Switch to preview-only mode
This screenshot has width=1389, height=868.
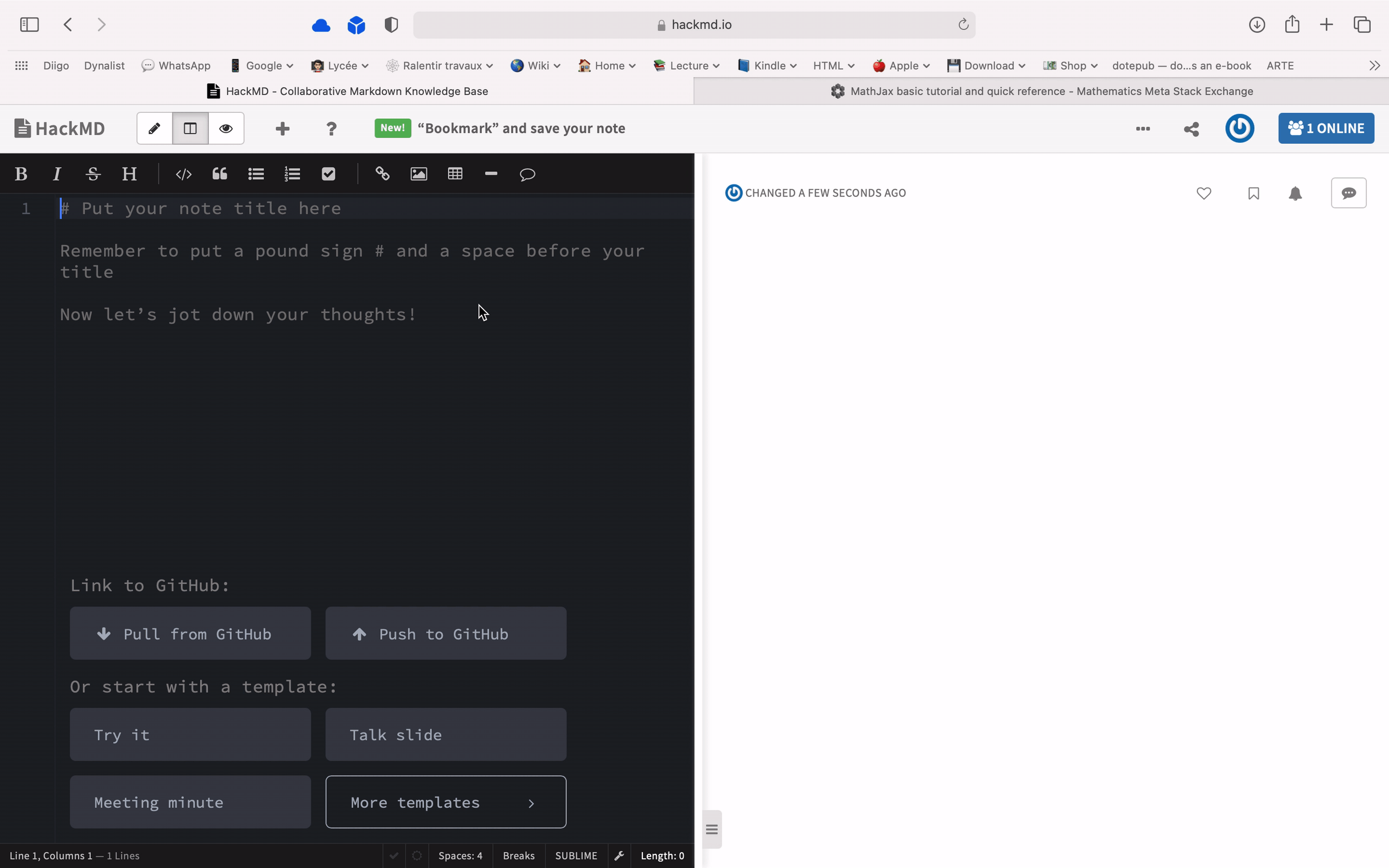[x=225, y=128]
